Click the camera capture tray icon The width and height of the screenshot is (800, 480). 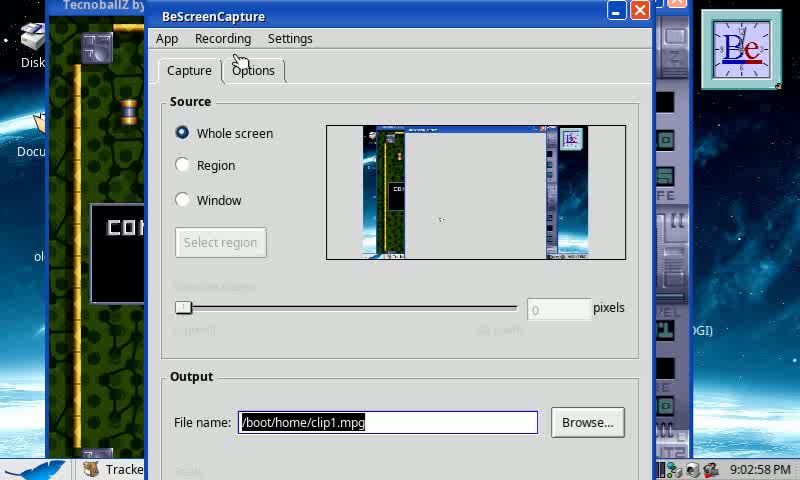coord(711,469)
